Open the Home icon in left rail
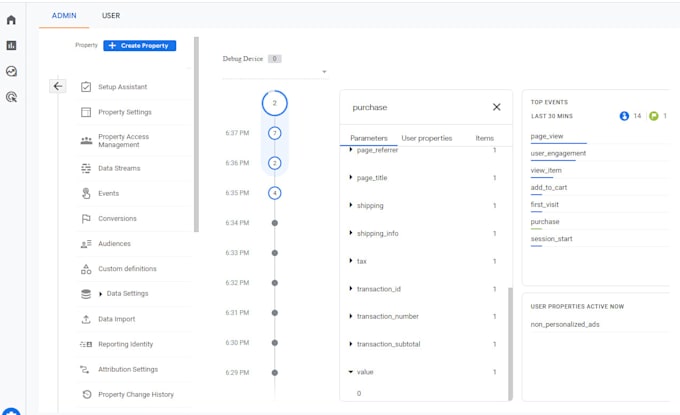Image resolution: width=680 pixels, height=415 pixels. [11, 20]
